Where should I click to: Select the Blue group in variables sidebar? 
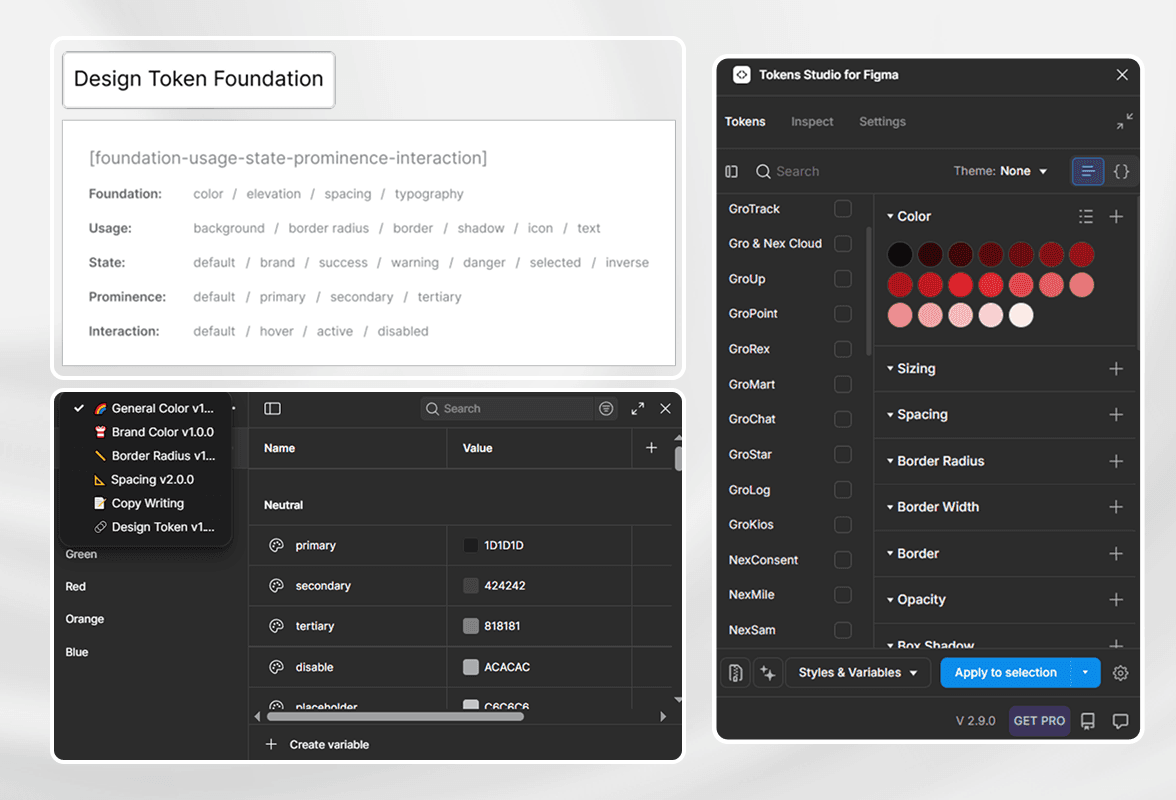point(76,652)
